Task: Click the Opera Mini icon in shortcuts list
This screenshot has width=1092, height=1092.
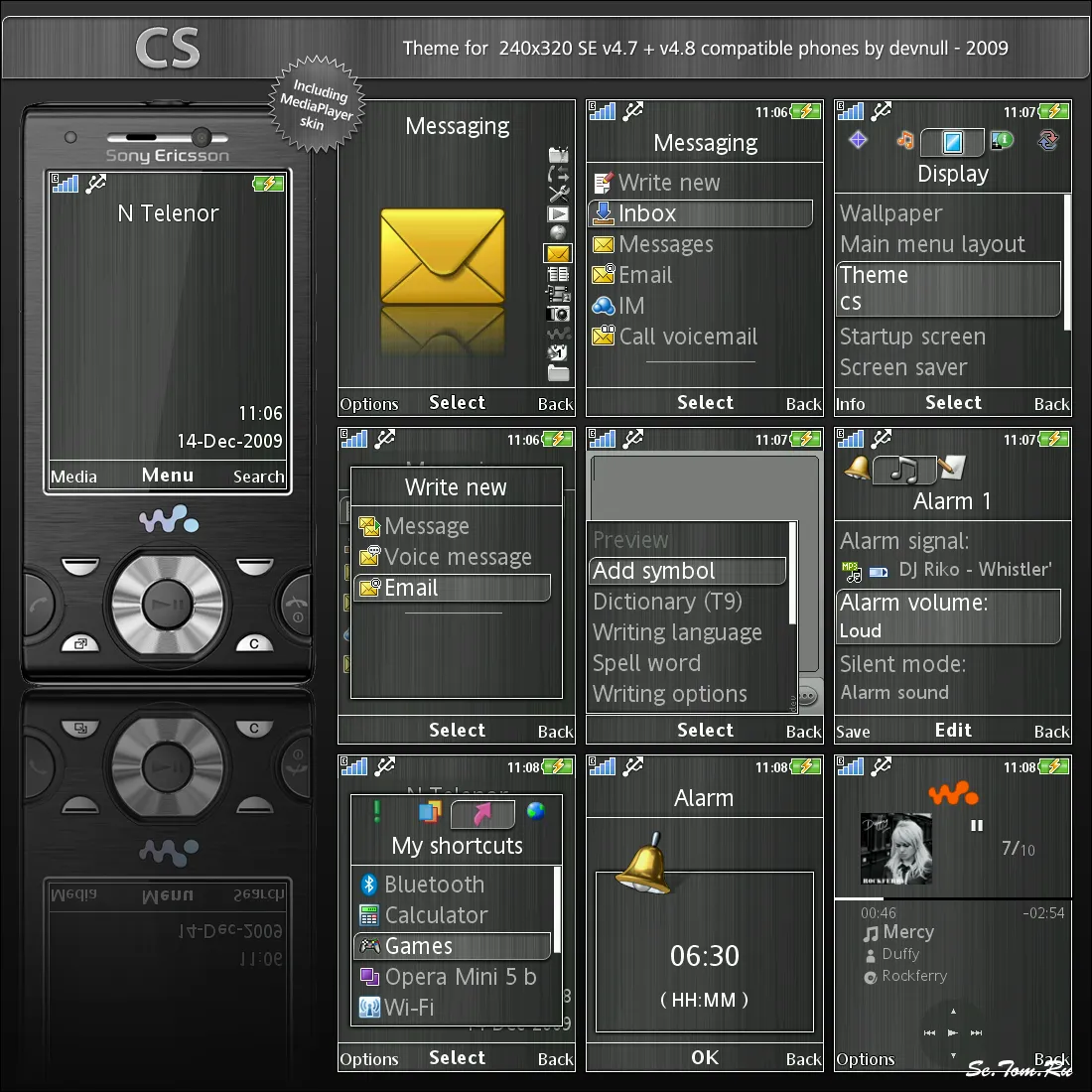Action: tap(369, 977)
